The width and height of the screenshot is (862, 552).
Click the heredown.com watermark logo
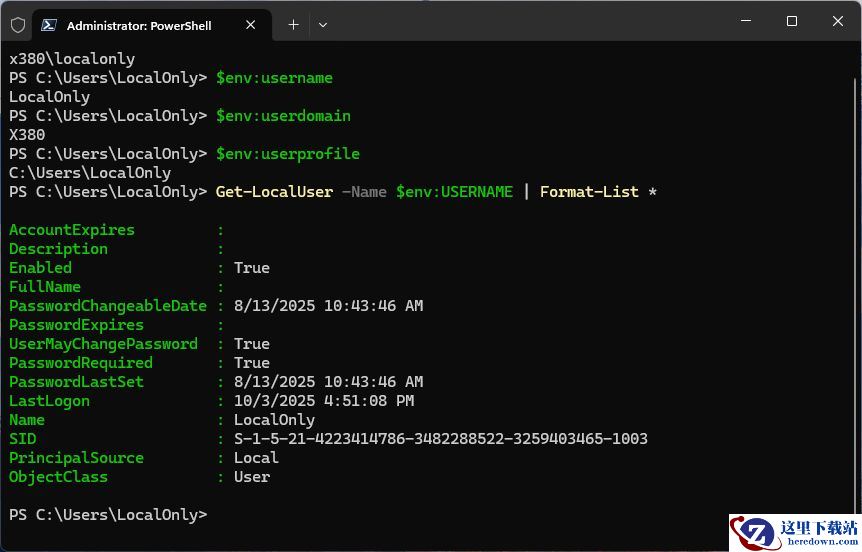(795, 532)
